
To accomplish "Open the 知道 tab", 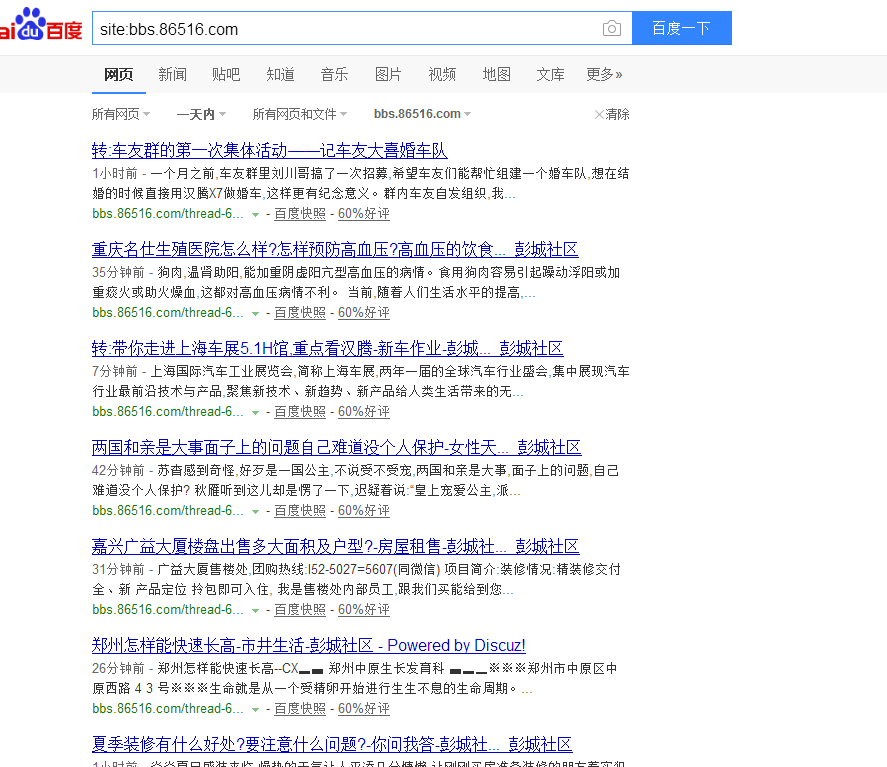I will pyautogui.click(x=279, y=74).
